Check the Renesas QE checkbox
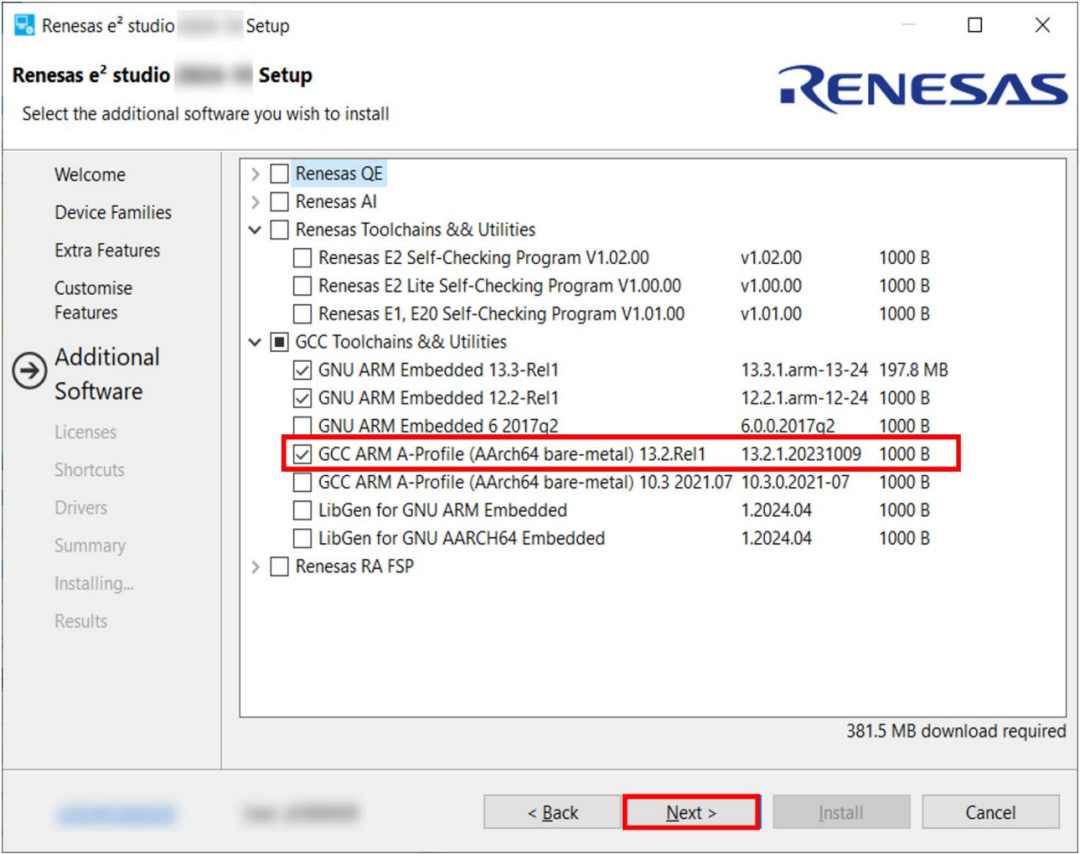Image resolution: width=1080 pixels, height=854 pixels. coord(279,174)
